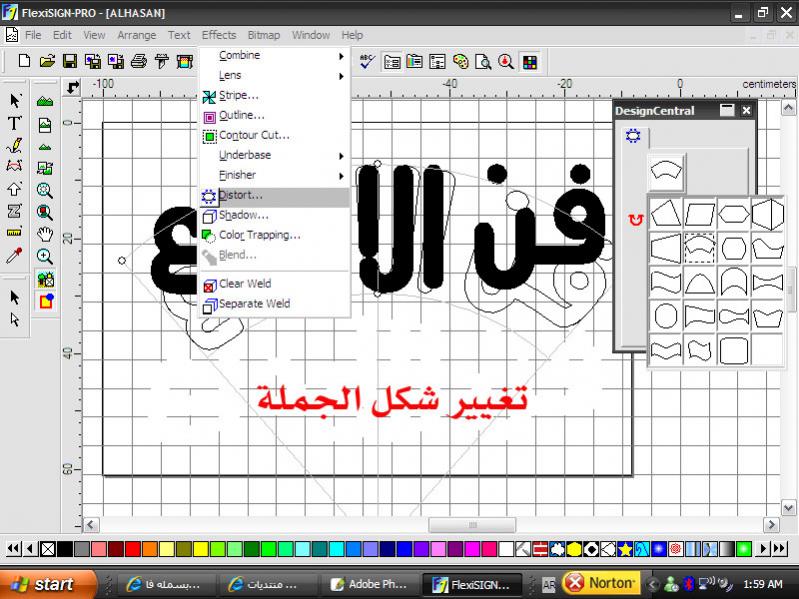Click the spell check ABC icon
The height and width of the screenshot is (599, 799).
(x=367, y=62)
